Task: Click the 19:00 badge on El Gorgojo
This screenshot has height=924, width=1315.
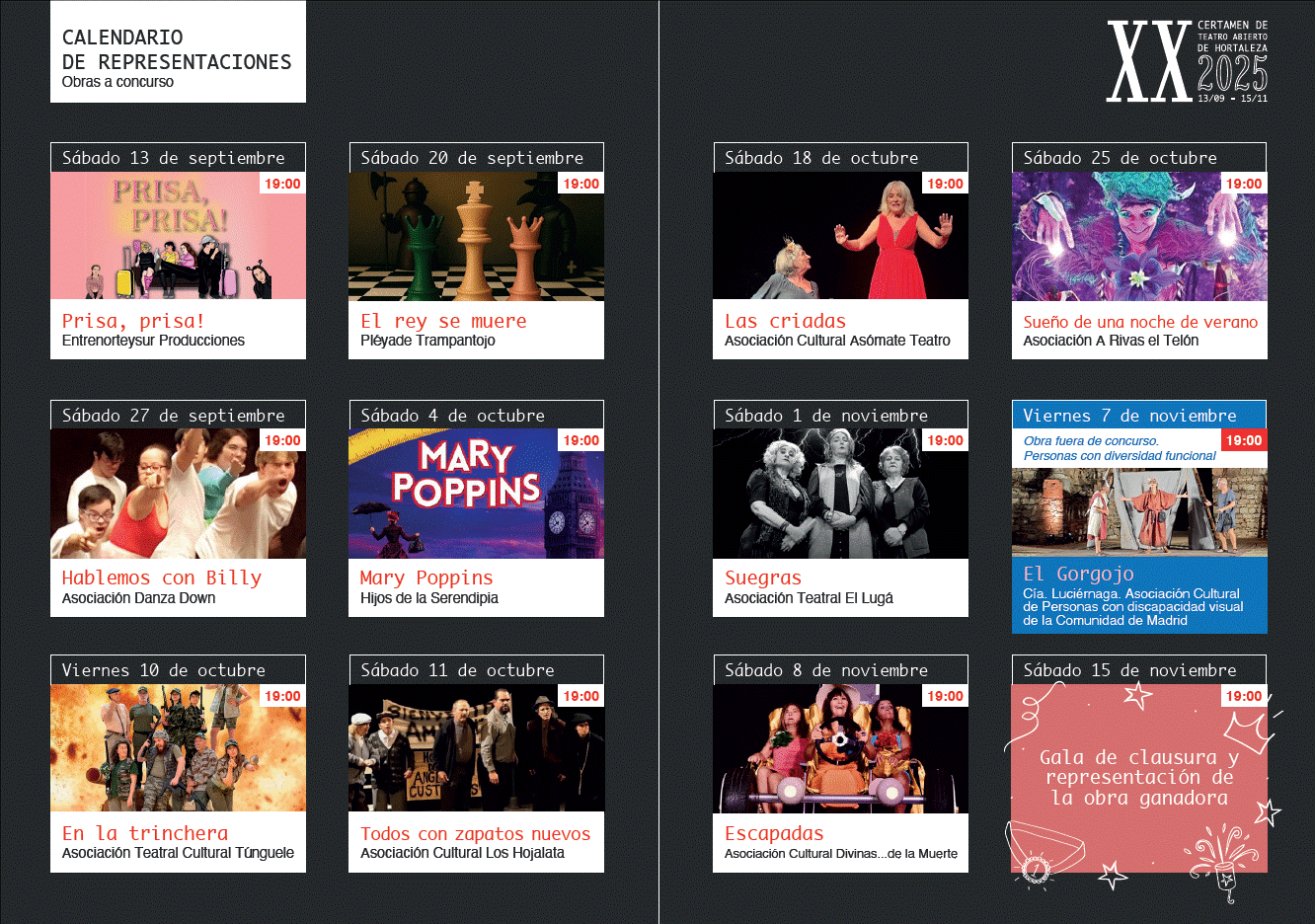Action: [x=1244, y=440]
